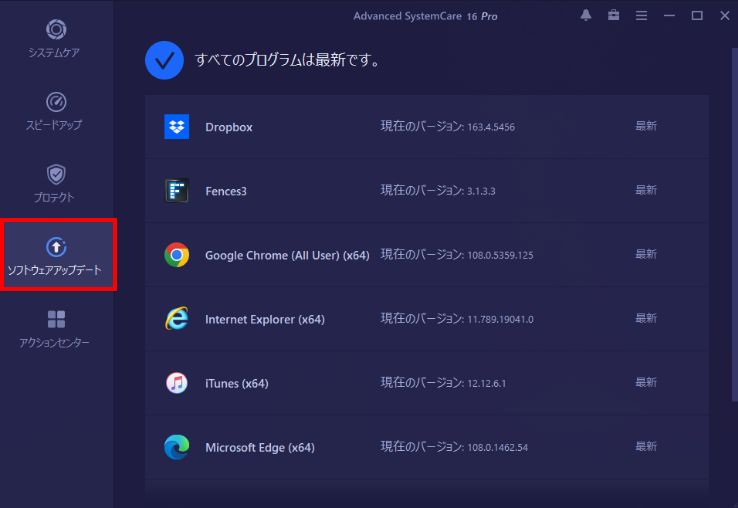Open the プロテクト shield section
The height and width of the screenshot is (508, 738).
point(56,184)
